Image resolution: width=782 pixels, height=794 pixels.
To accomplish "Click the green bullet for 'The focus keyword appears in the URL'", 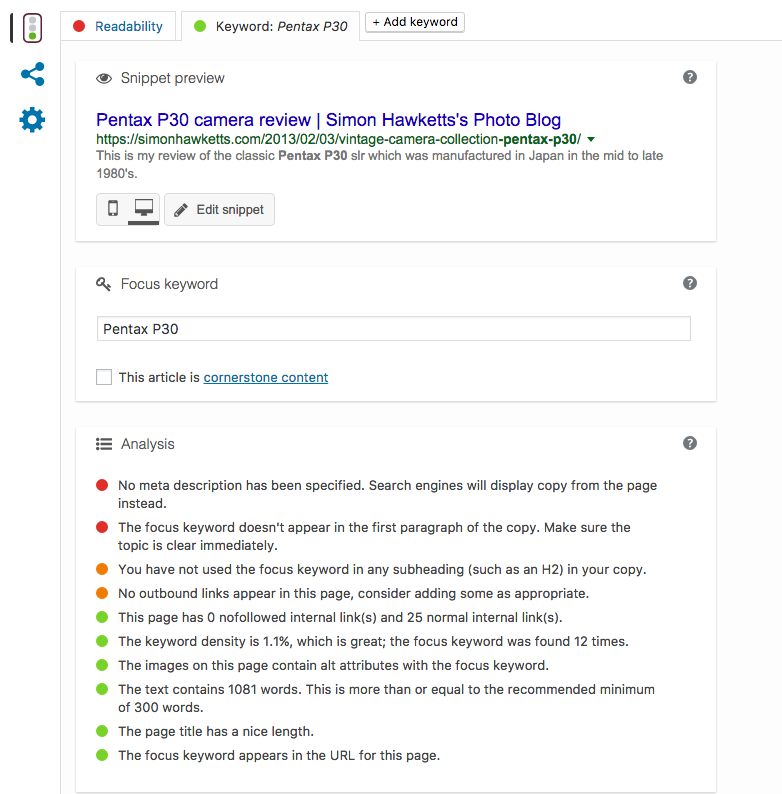I will (102, 755).
